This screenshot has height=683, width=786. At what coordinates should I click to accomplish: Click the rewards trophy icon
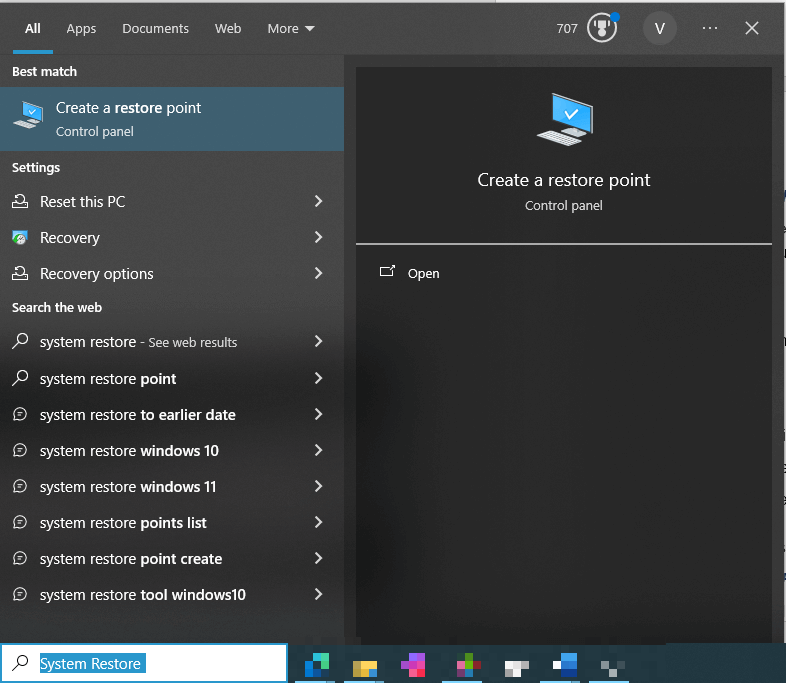[x=602, y=28]
